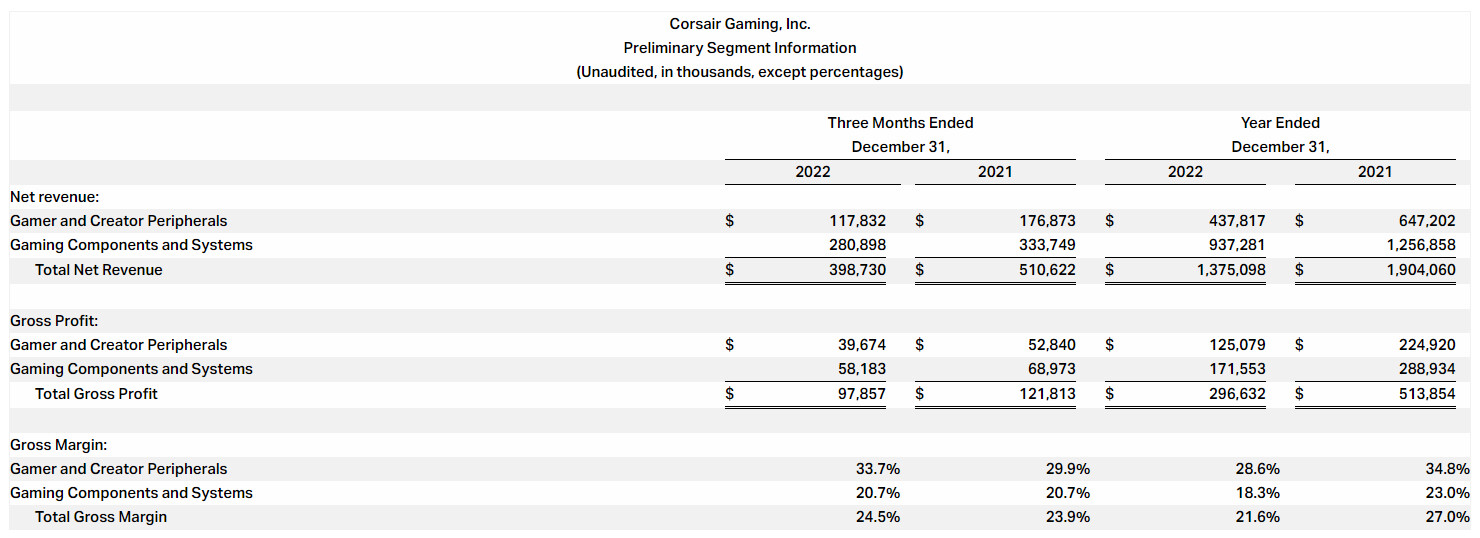
Task: Click the 2021 header under Three Months Ended
Action: click(995, 172)
